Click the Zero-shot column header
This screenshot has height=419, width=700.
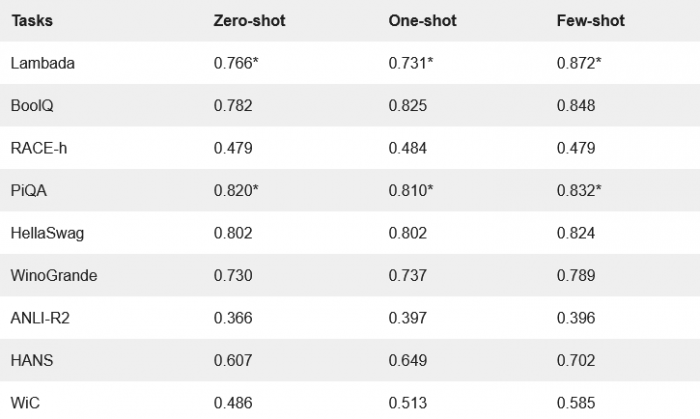249,21
